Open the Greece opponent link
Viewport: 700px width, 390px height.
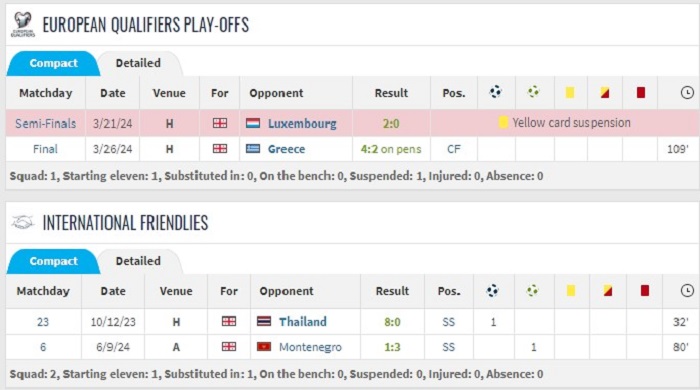click(x=286, y=149)
